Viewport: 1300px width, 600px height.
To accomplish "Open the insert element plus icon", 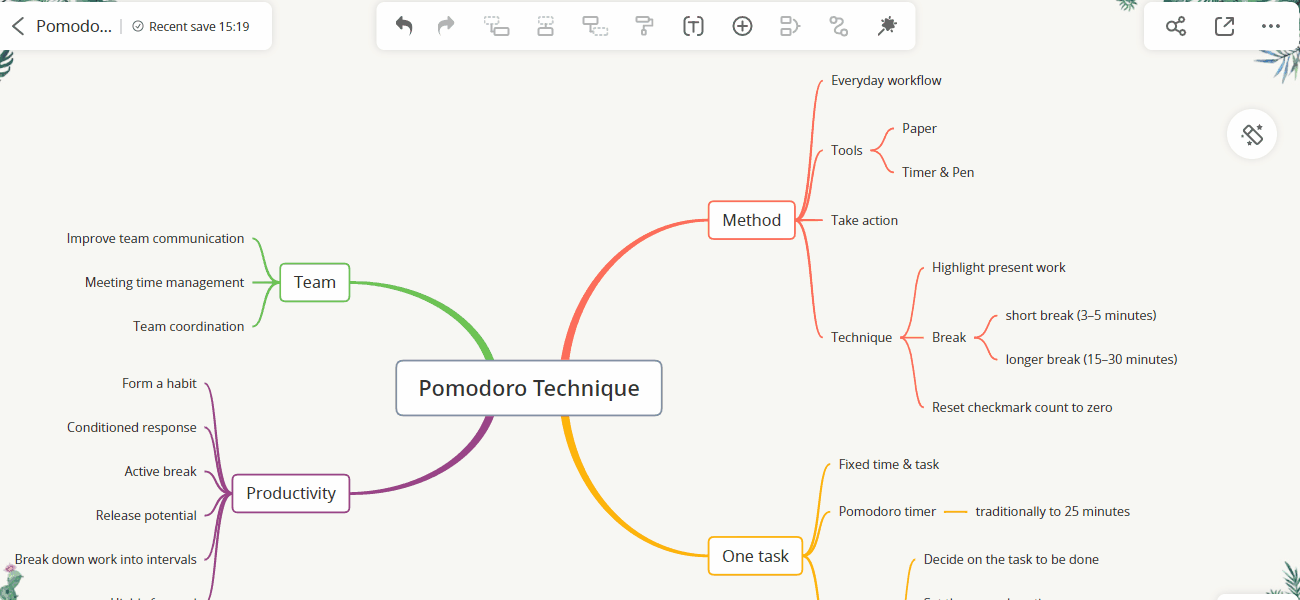I will (742, 26).
